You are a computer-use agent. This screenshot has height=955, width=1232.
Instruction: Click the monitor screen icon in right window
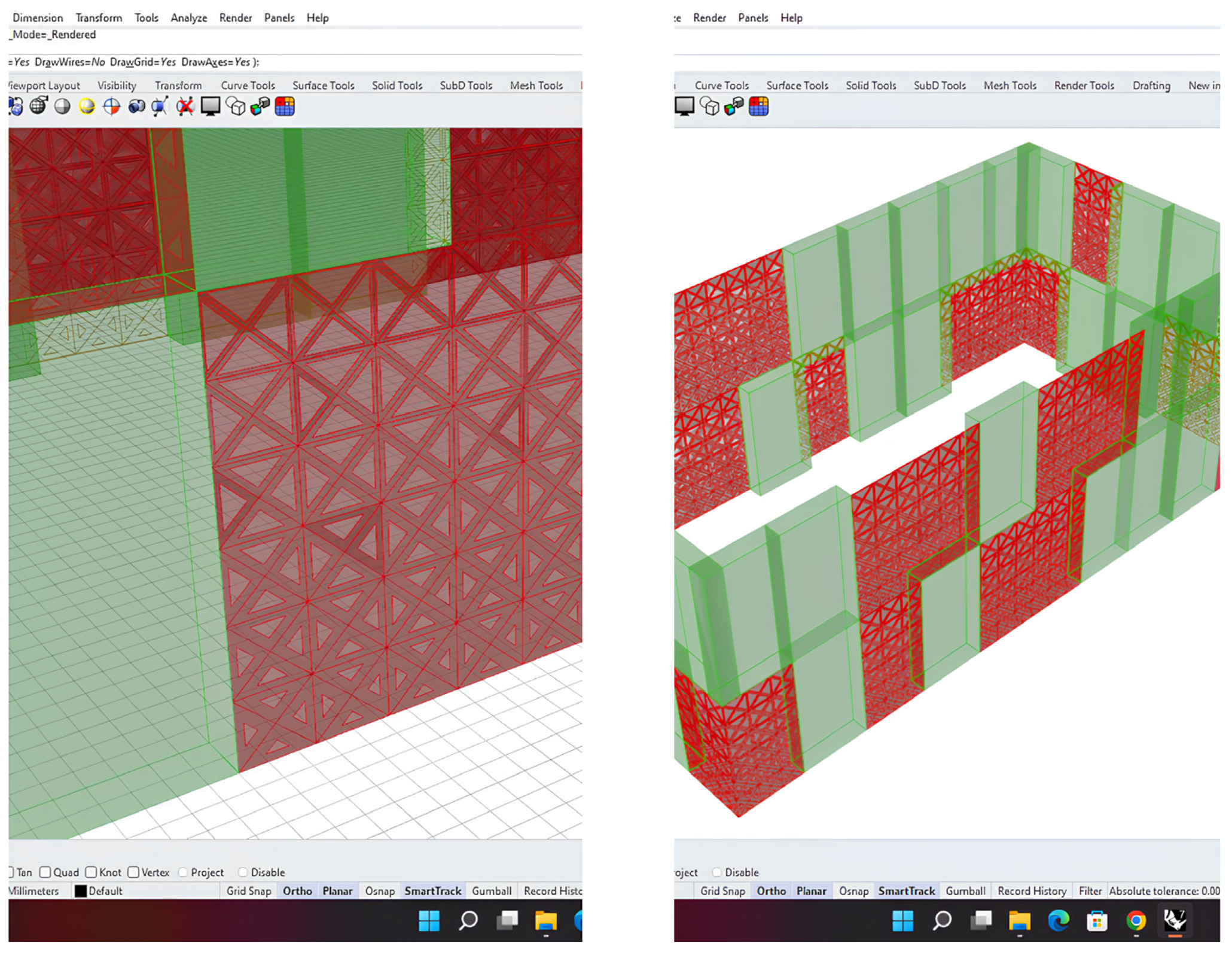(685, 107)
